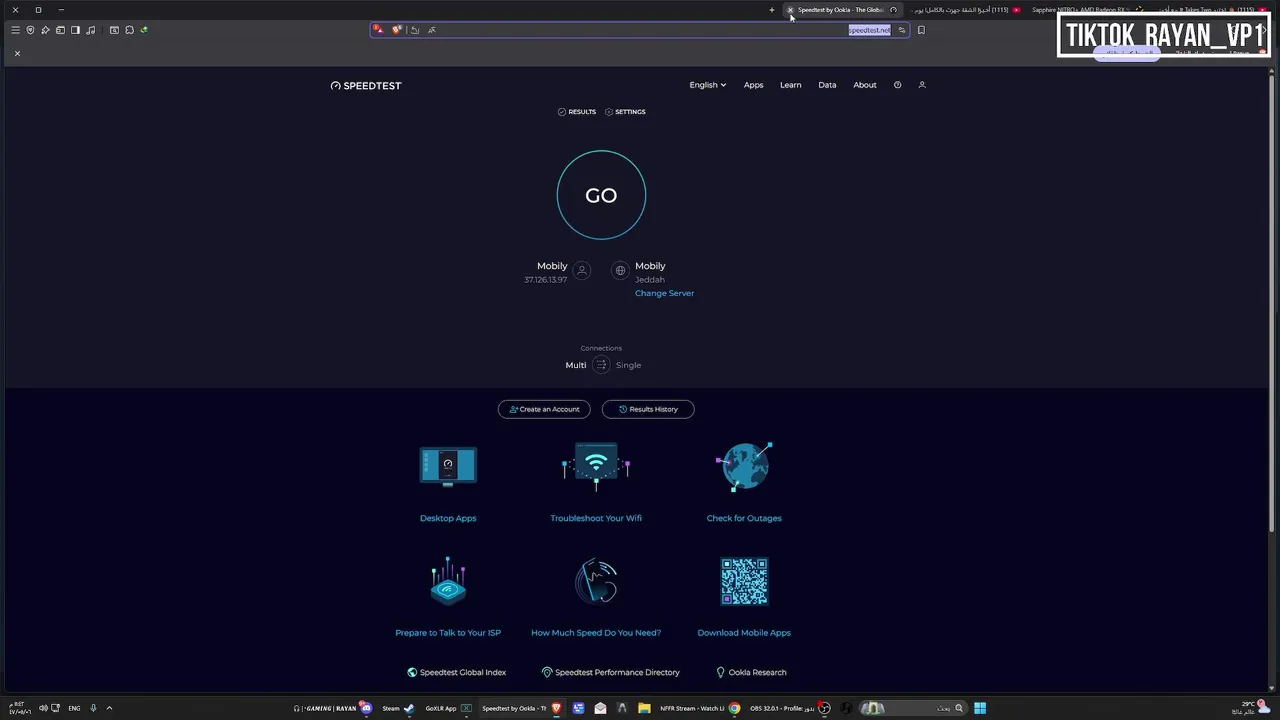Click the shield icon in browser toolbar
The height and width of the screenshot is (720, 1280).
tap(30, 30)
